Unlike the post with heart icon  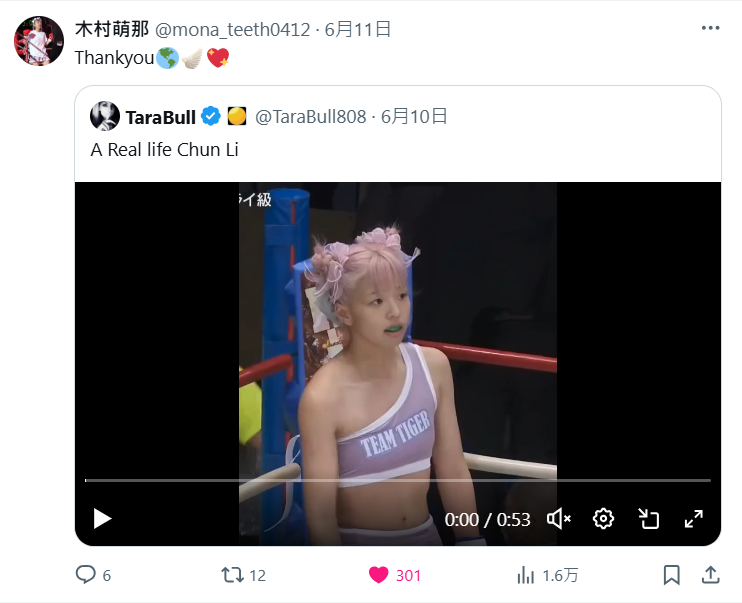(x=379, y=575)
